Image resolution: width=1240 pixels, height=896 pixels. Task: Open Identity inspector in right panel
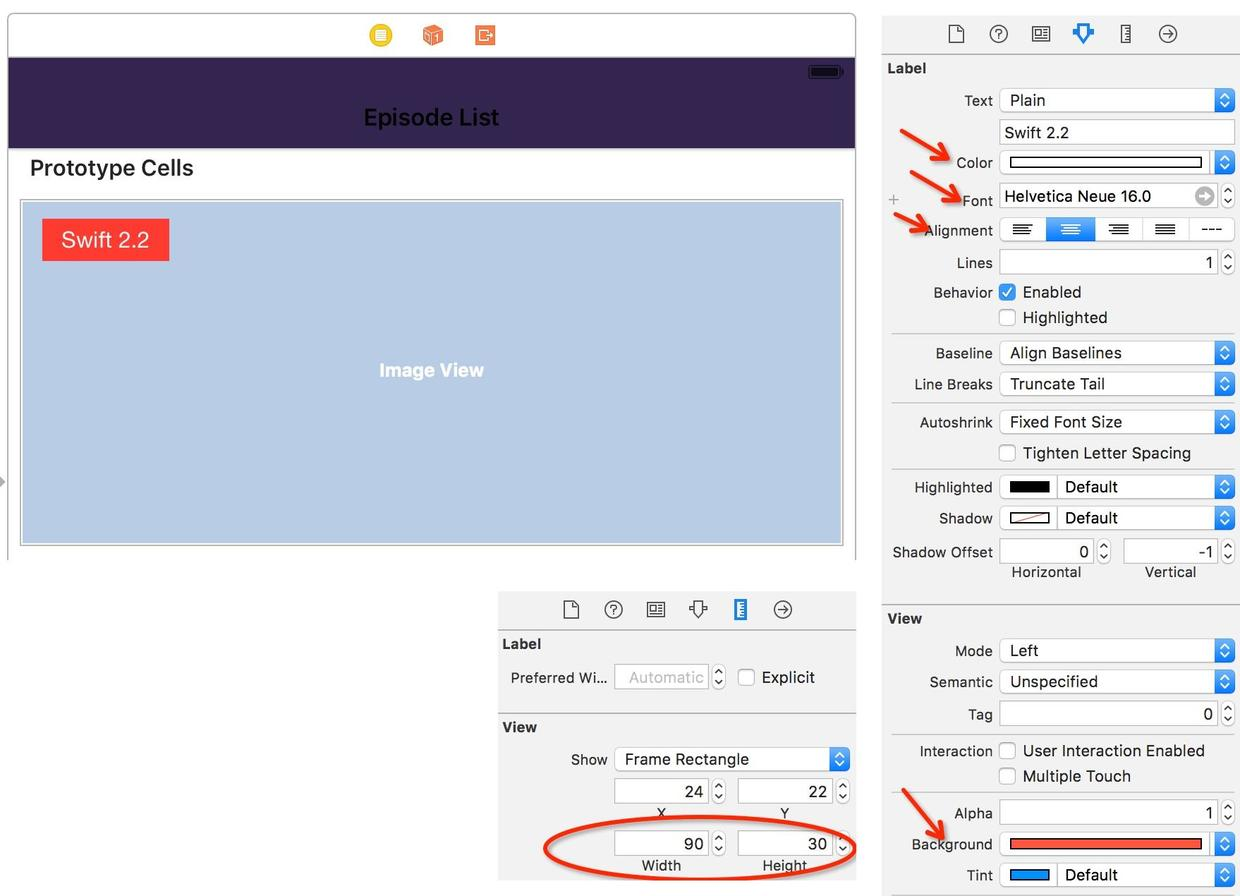pos(1041,34)
